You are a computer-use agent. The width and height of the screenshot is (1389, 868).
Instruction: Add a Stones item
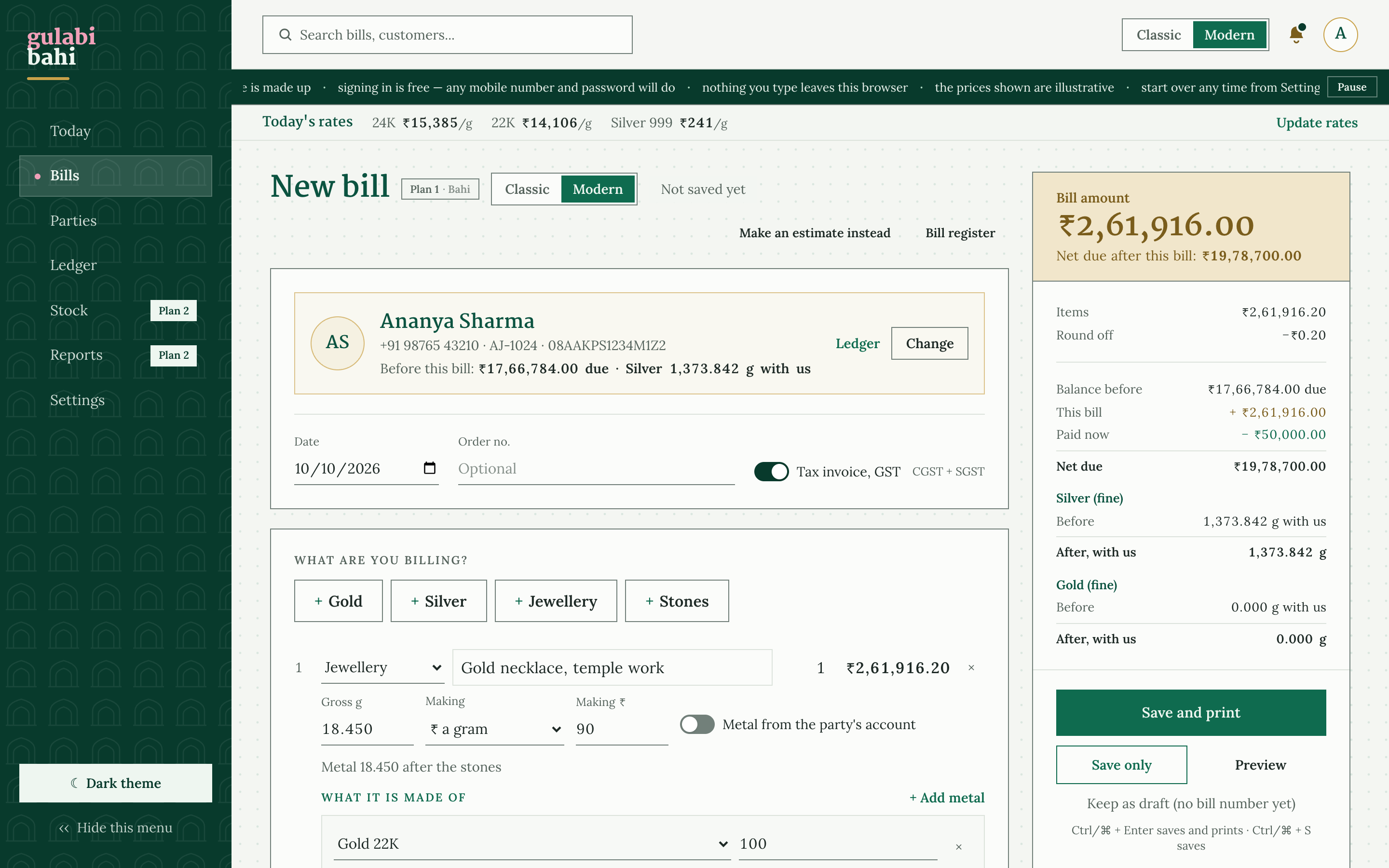677,601
